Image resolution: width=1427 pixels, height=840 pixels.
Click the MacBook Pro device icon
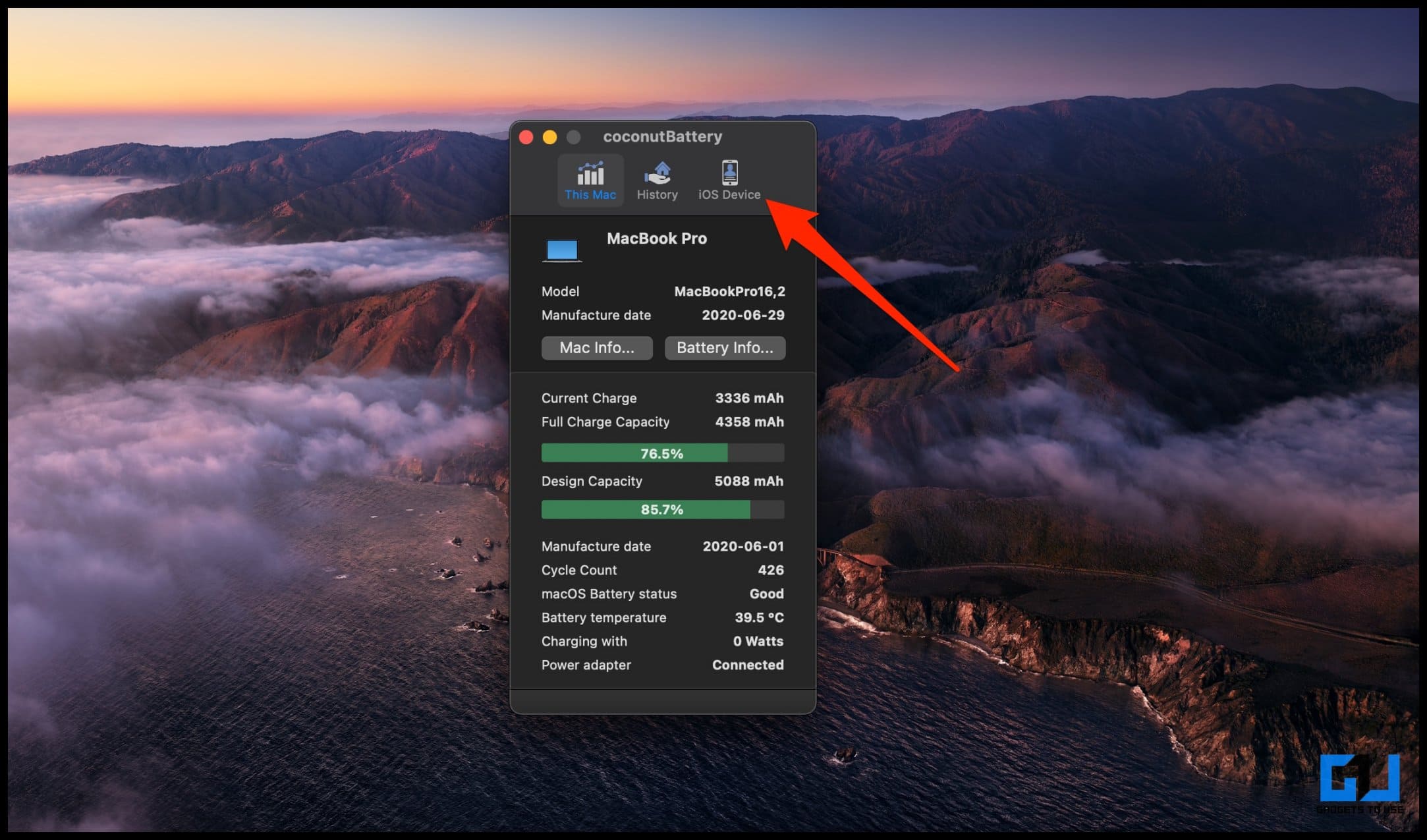pos(561,247)
